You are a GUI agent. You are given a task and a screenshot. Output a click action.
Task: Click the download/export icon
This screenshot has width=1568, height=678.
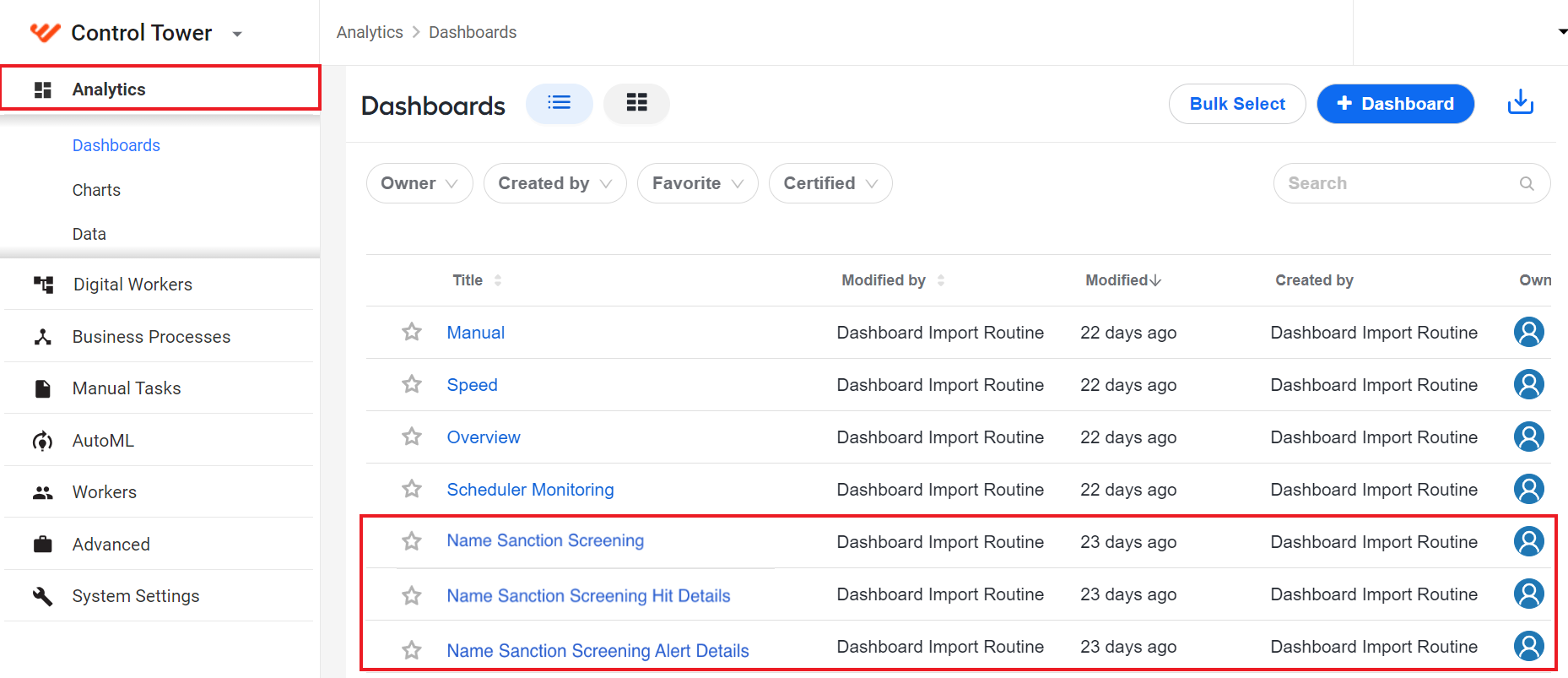(1520, 103)
